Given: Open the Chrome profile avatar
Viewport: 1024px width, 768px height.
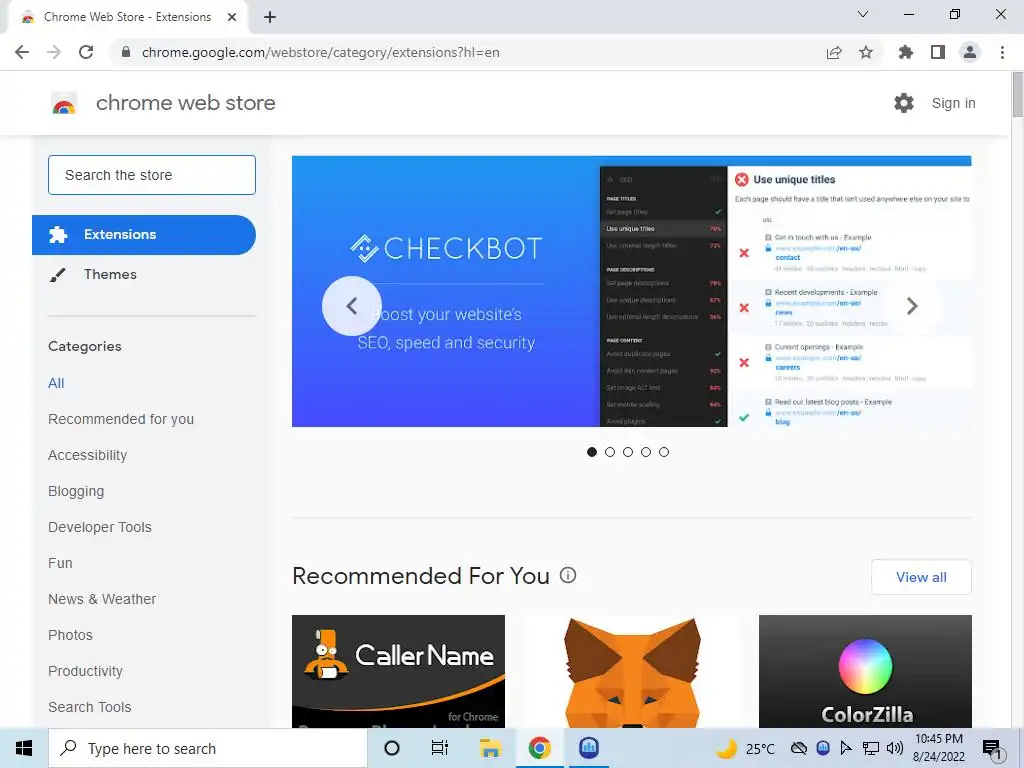Looking at the screenshot, I should [970, 52].
